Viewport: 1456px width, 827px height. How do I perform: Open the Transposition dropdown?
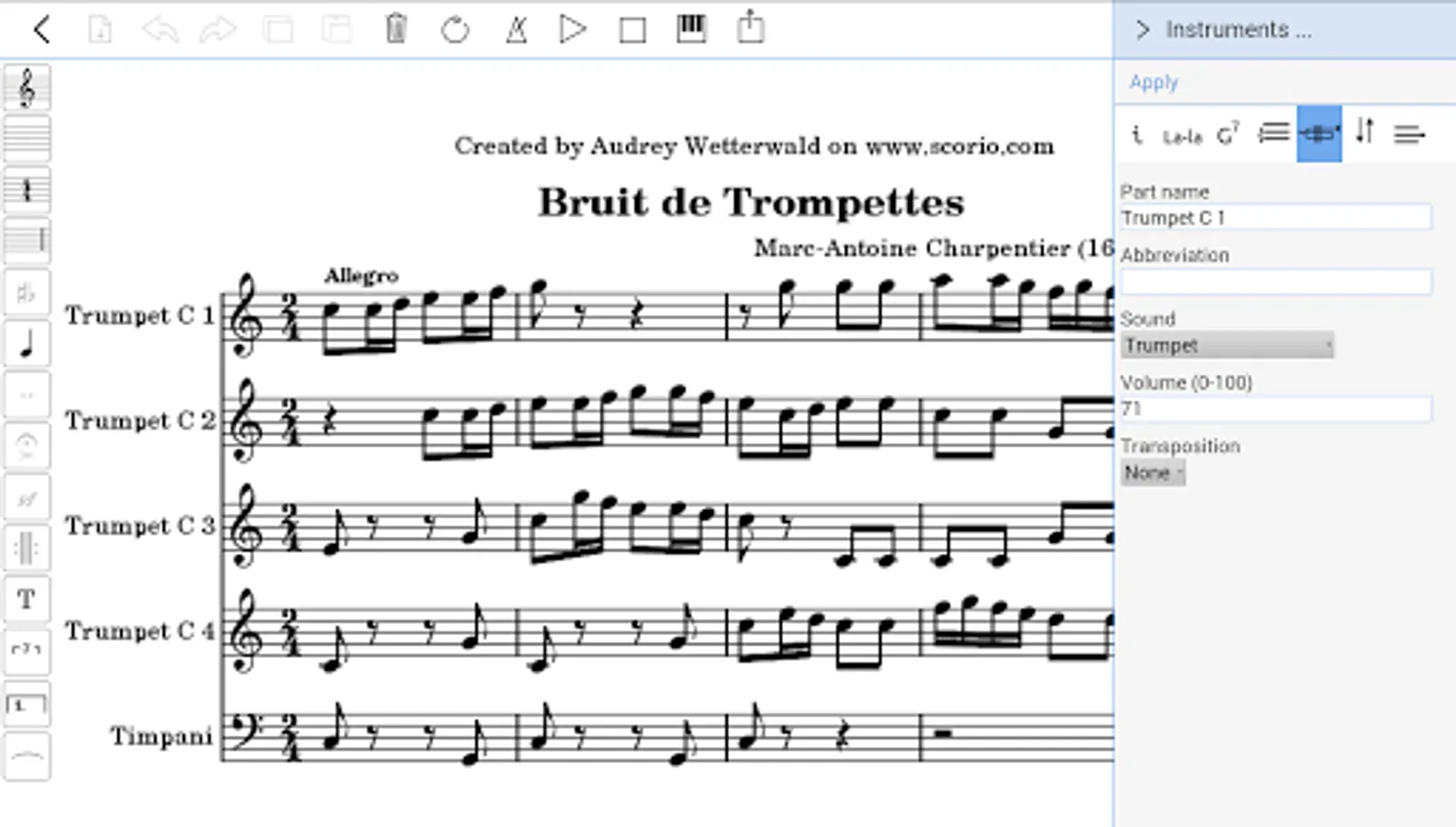[x=1153, y=472]
